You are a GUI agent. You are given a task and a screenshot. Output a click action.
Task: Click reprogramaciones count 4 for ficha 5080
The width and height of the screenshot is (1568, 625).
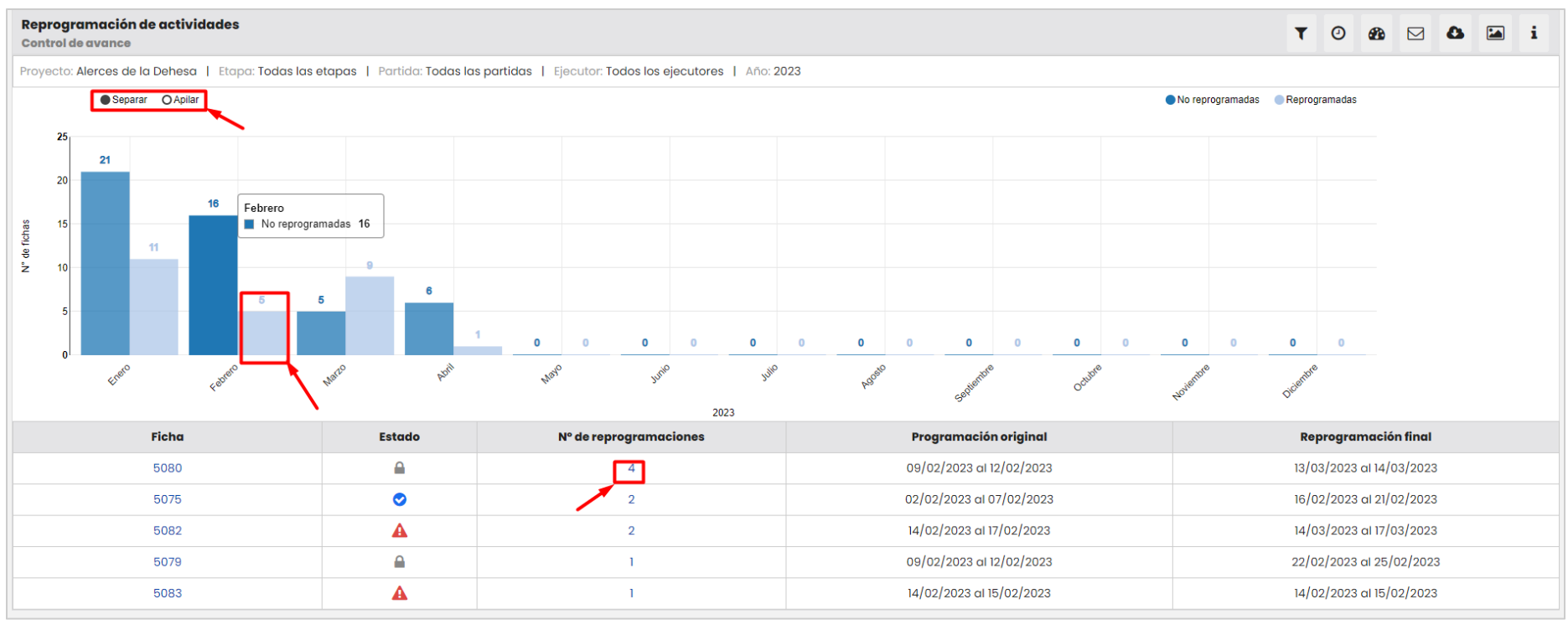coord(631,468)
